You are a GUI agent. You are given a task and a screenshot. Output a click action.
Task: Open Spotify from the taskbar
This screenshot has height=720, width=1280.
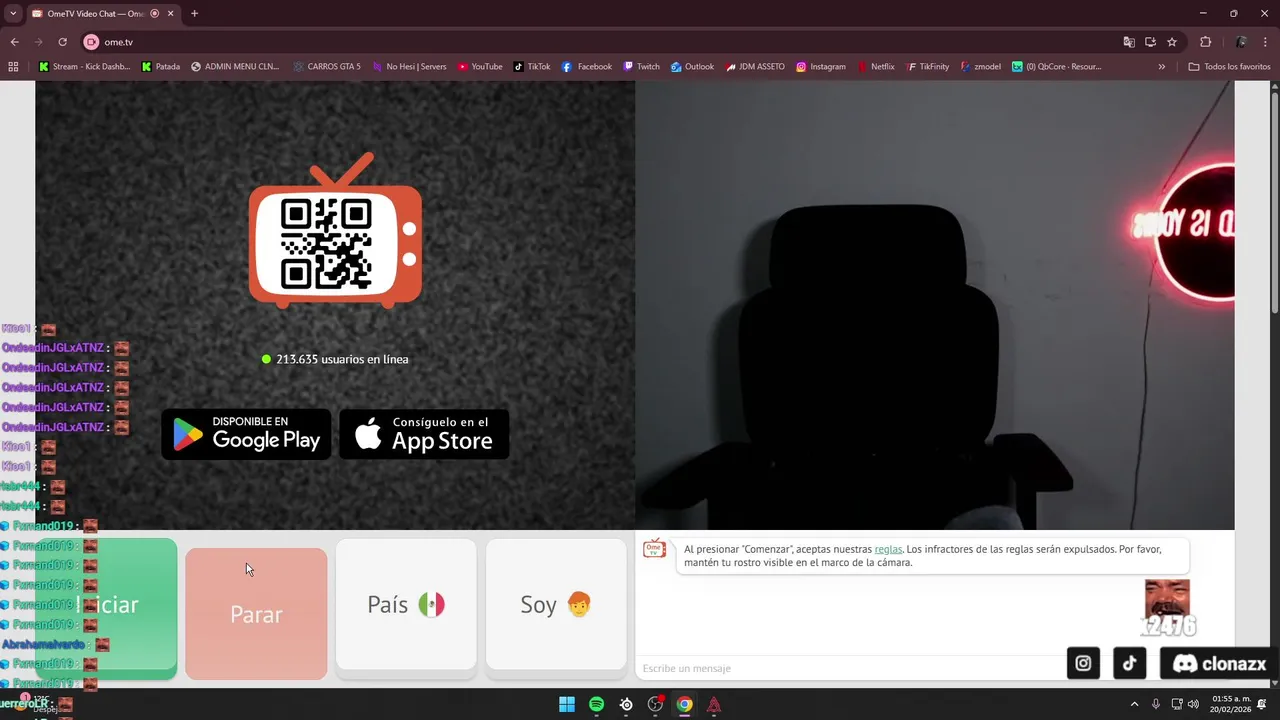coord(596,704)
